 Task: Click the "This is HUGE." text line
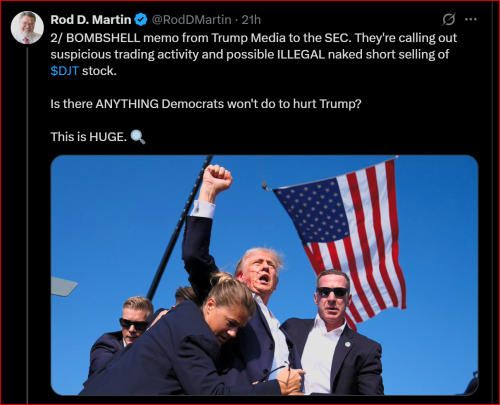(89, 137)
